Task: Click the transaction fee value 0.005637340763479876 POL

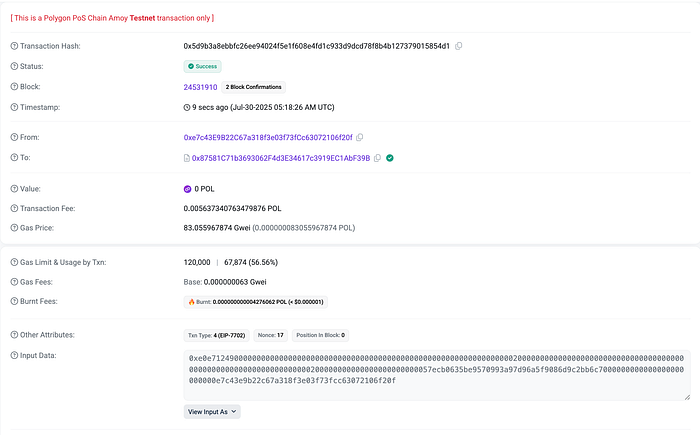Action: point(232,209)
